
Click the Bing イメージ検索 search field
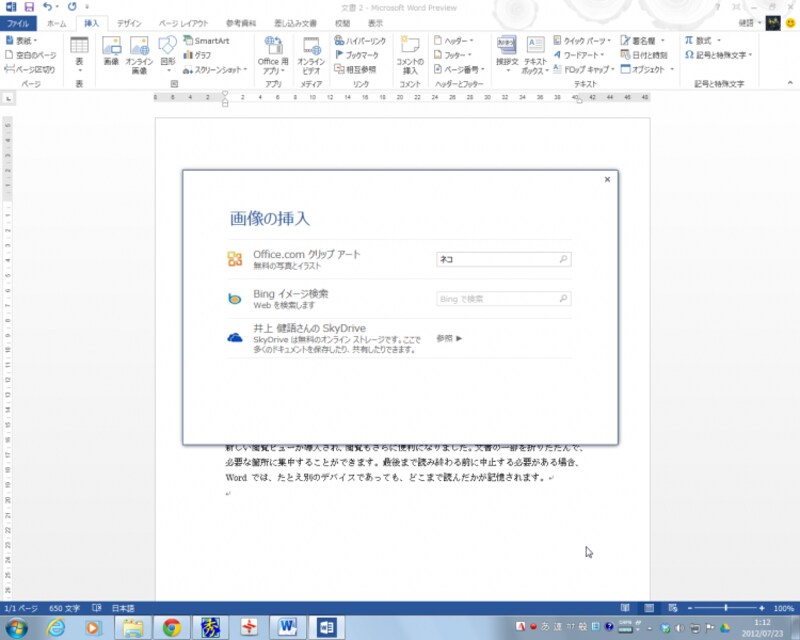(x=500, y=299)
